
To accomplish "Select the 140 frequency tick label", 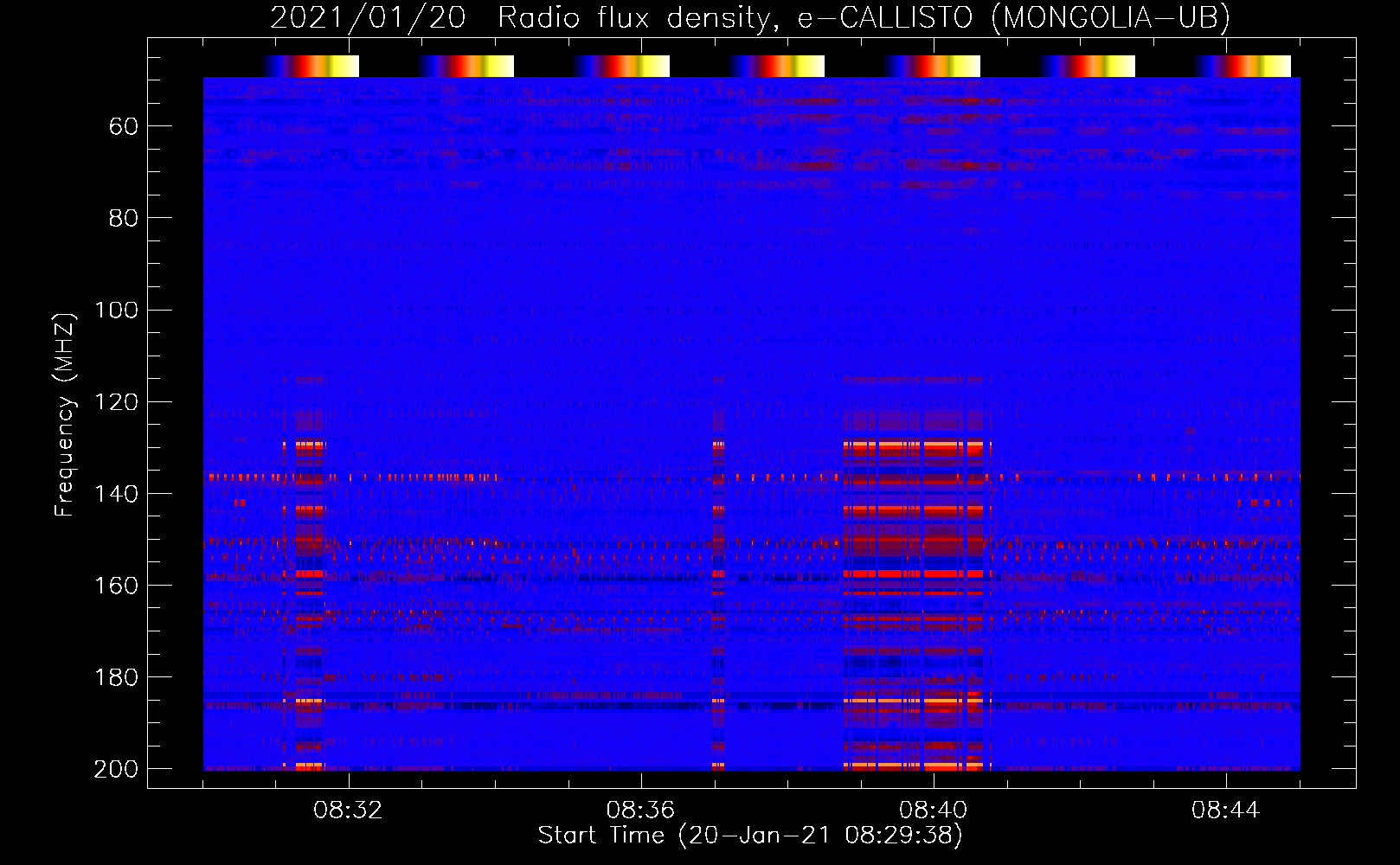I will point(116,493).
